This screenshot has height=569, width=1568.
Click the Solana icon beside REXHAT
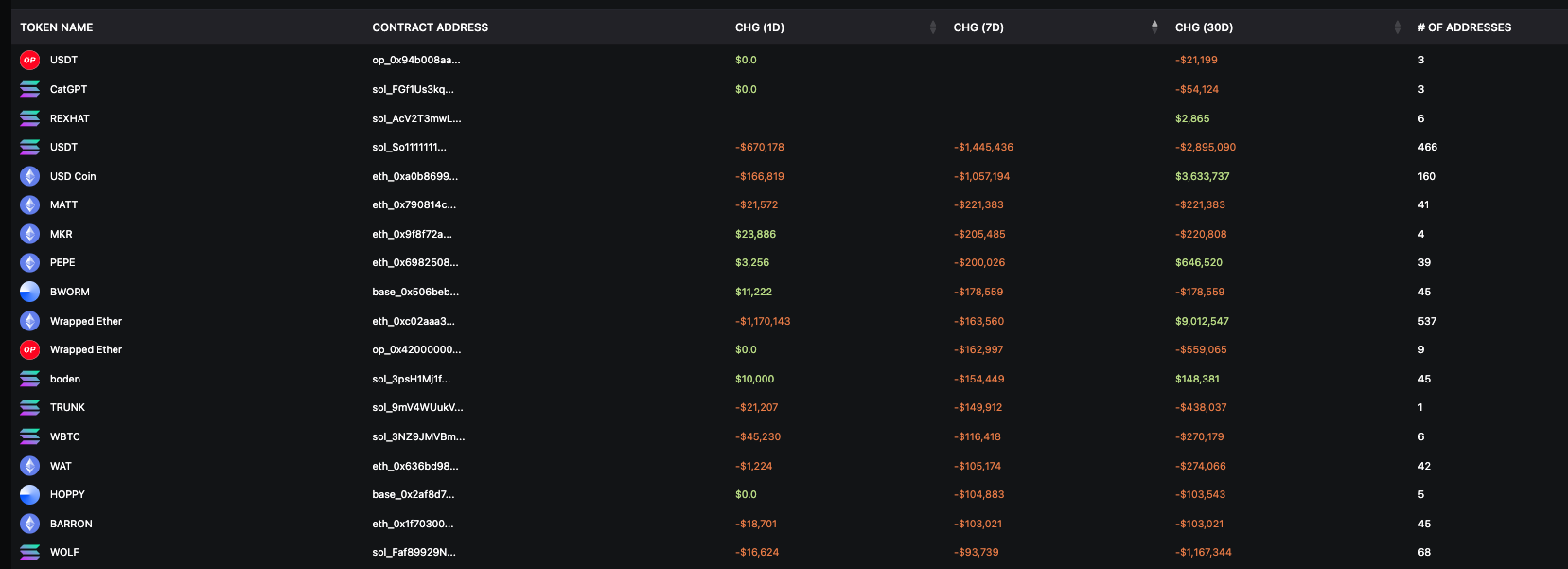click(30, 118)
